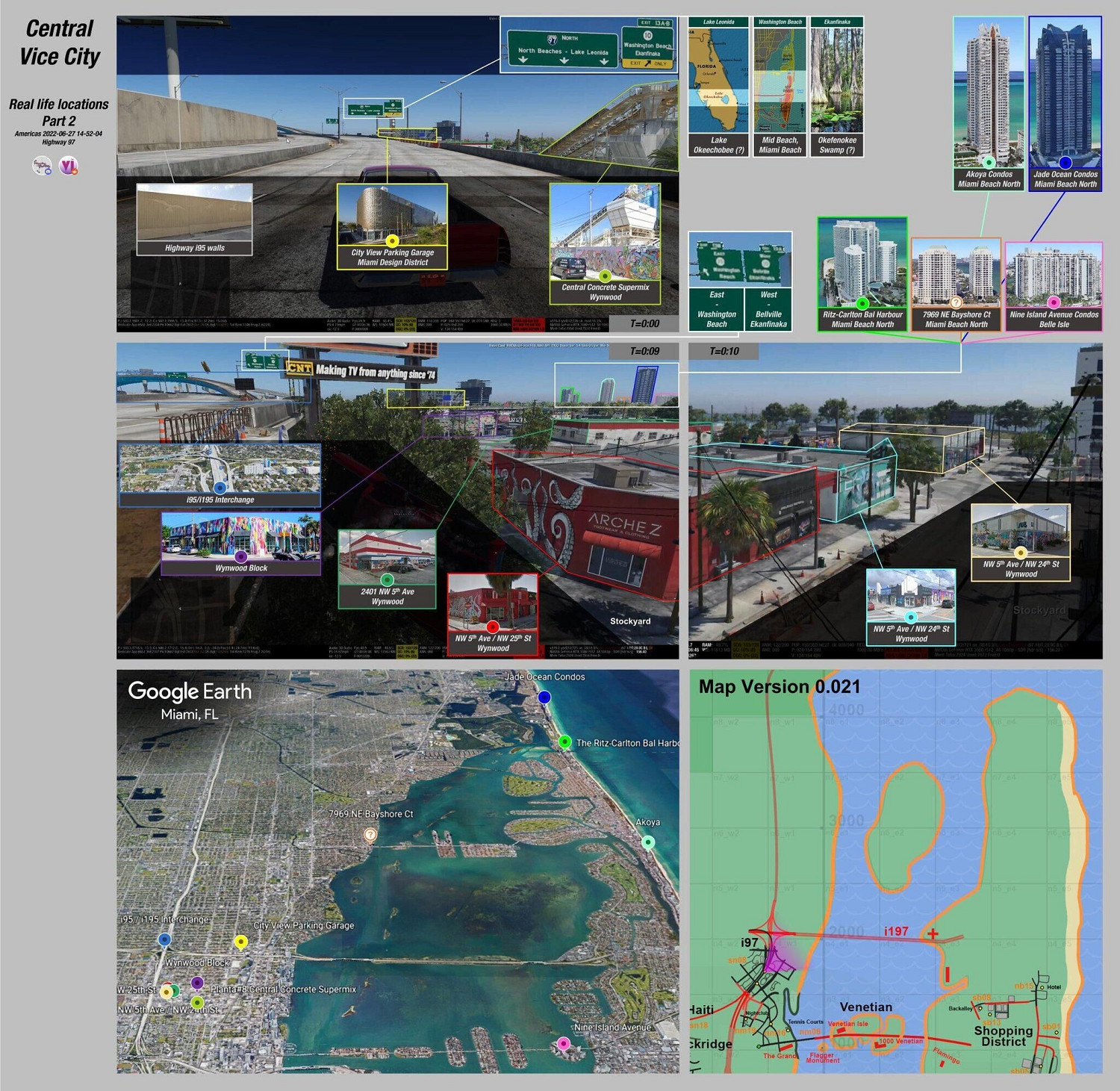Click the Discord-badged avatar under the title

coord(42,166)
